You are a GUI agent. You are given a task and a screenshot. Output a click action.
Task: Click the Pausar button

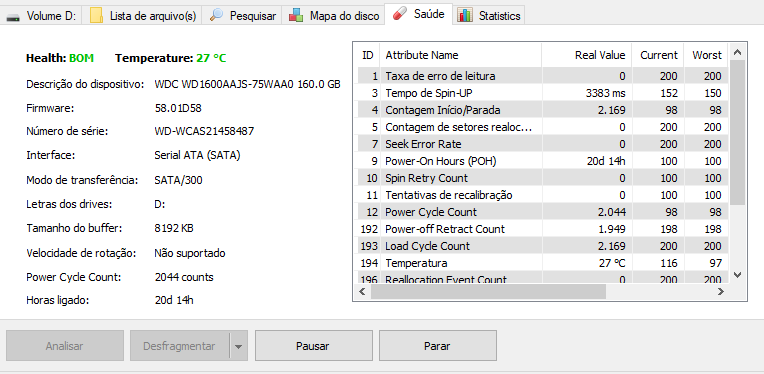(313, 346)
